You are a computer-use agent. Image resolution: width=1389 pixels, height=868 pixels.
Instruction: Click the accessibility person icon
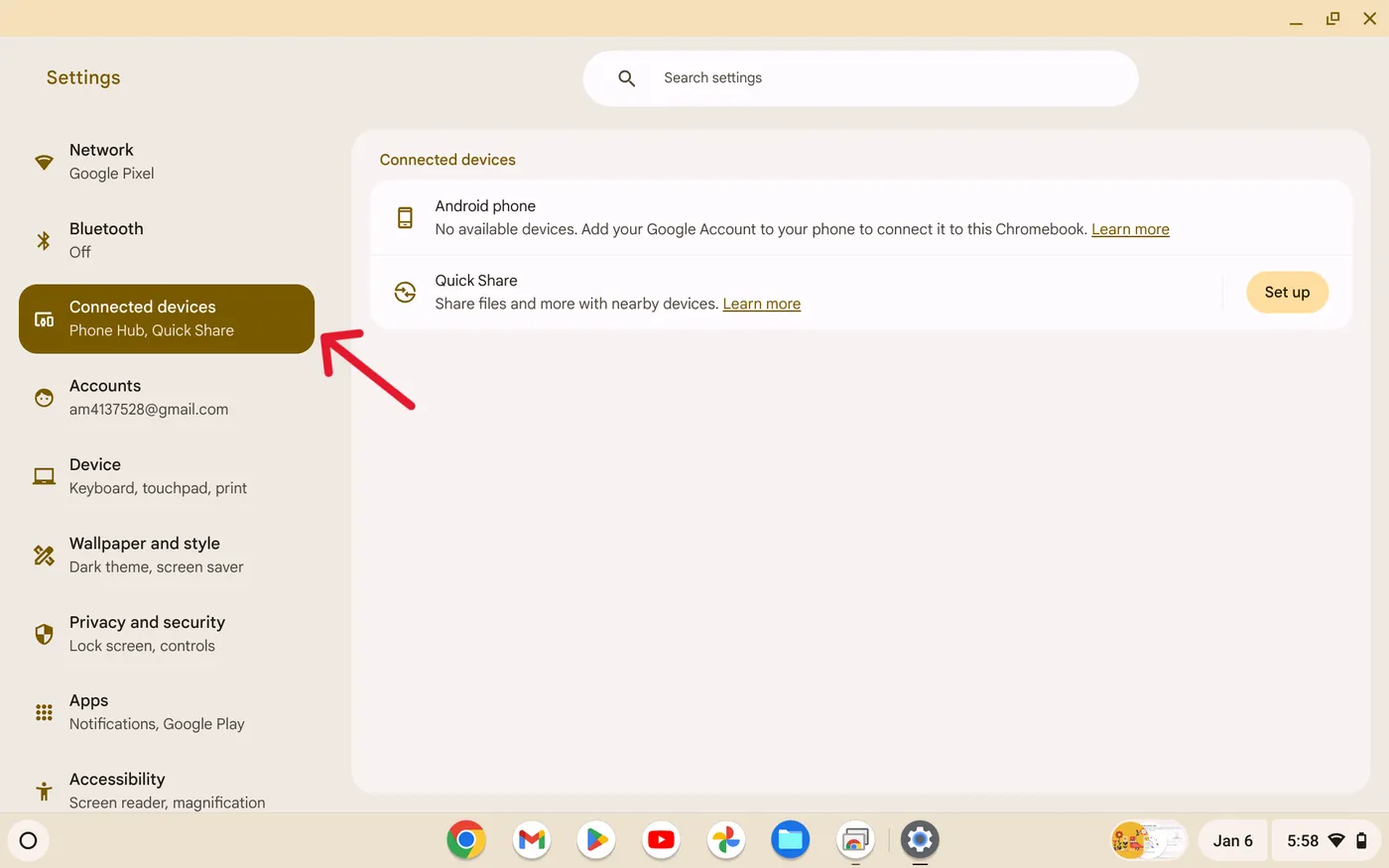point(44,791)
